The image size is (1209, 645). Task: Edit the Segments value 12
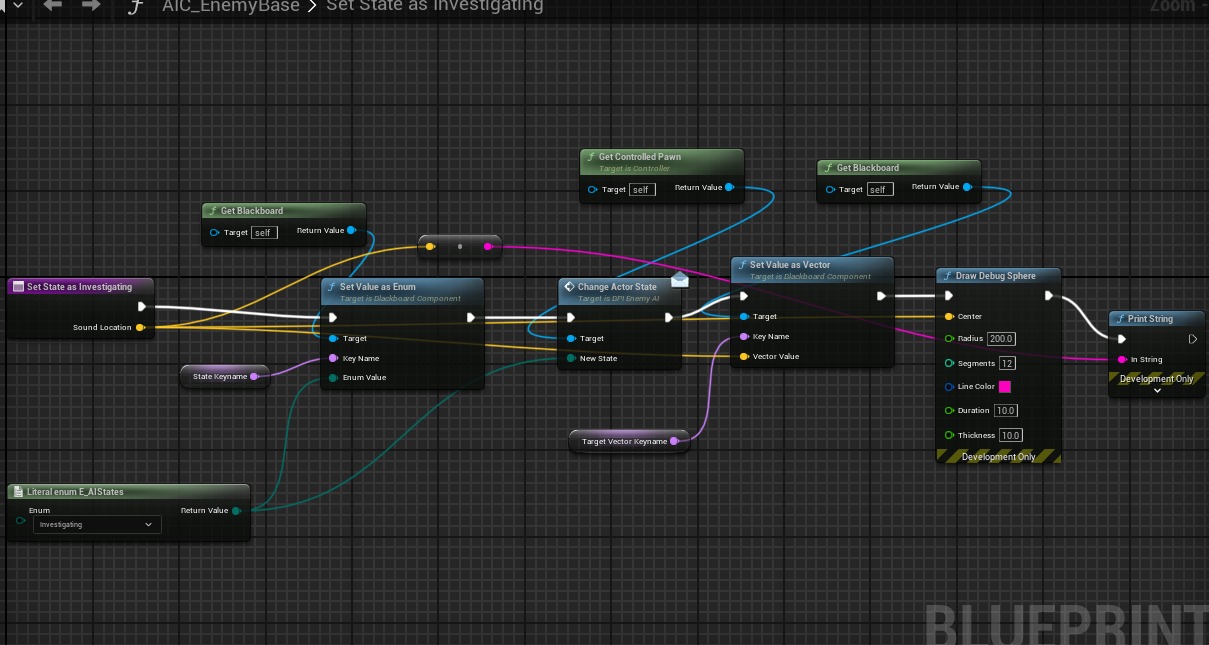tap(1007, 363)
